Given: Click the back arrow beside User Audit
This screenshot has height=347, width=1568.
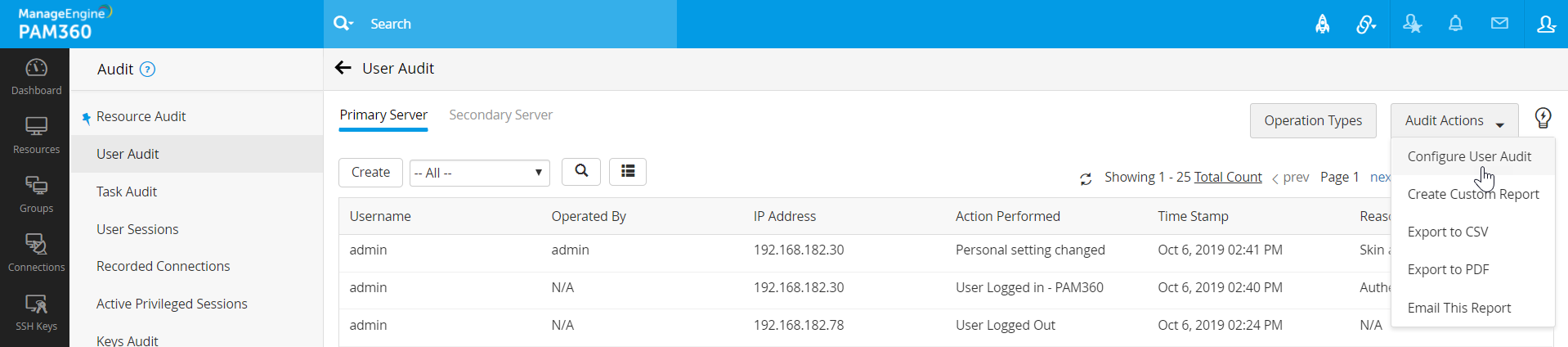Looking at the screenshot, I should [343, 68].
